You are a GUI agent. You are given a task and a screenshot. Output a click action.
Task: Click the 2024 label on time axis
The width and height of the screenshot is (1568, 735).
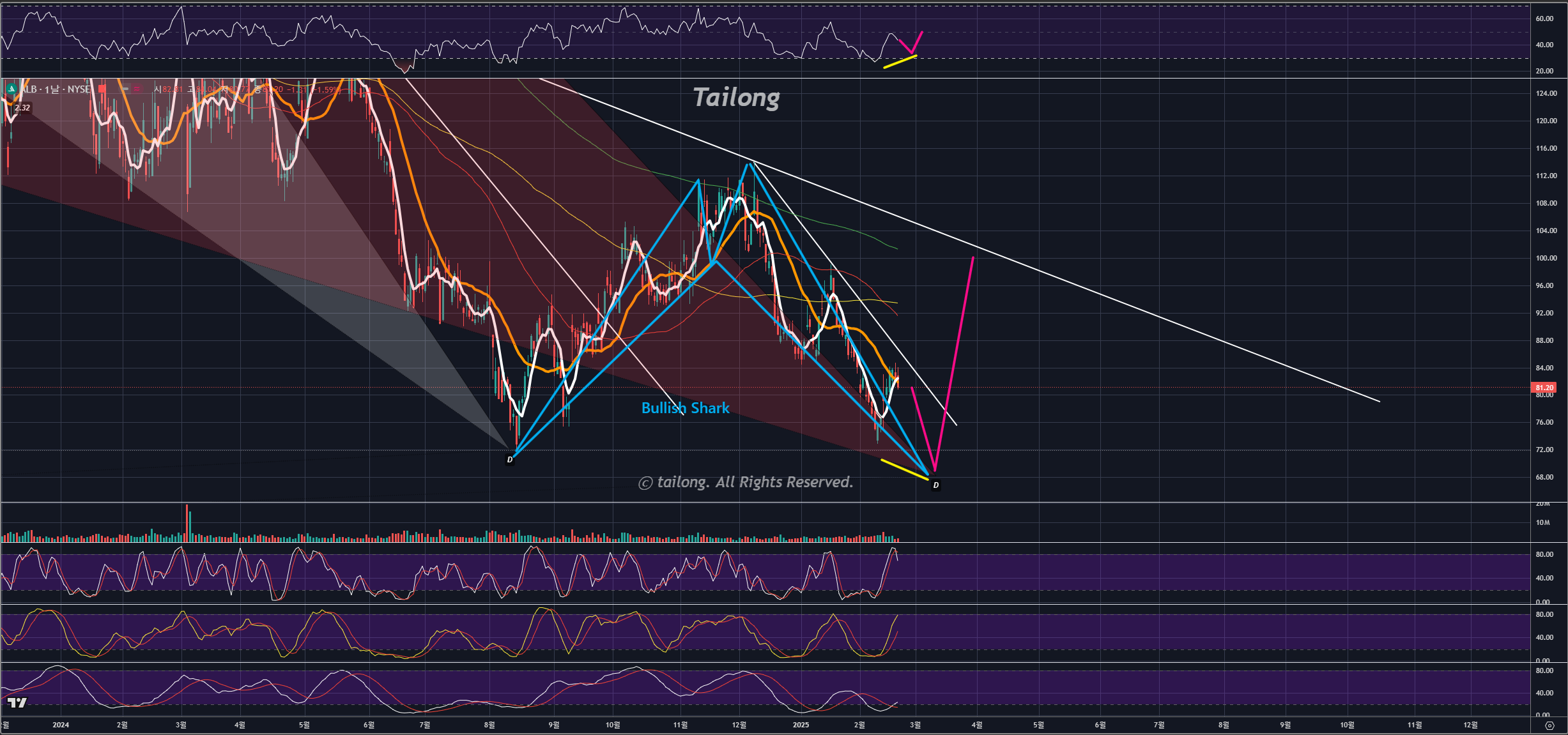[x=61, y=725]
